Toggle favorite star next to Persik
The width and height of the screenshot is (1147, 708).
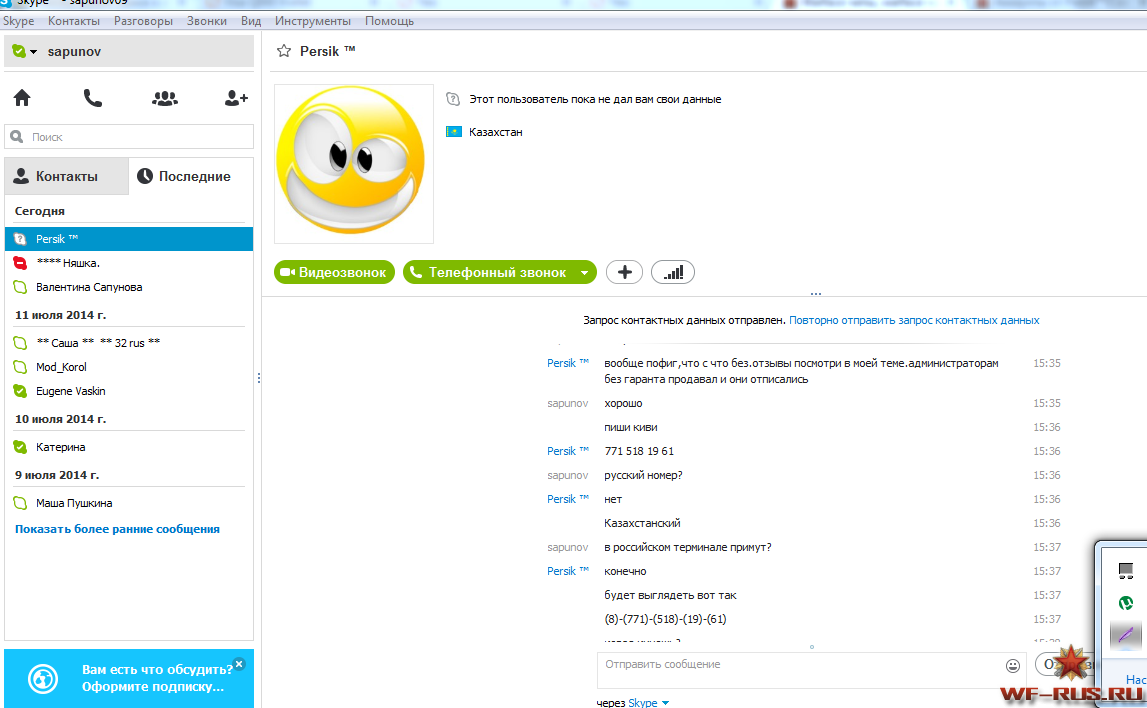[x=284, y=51]
